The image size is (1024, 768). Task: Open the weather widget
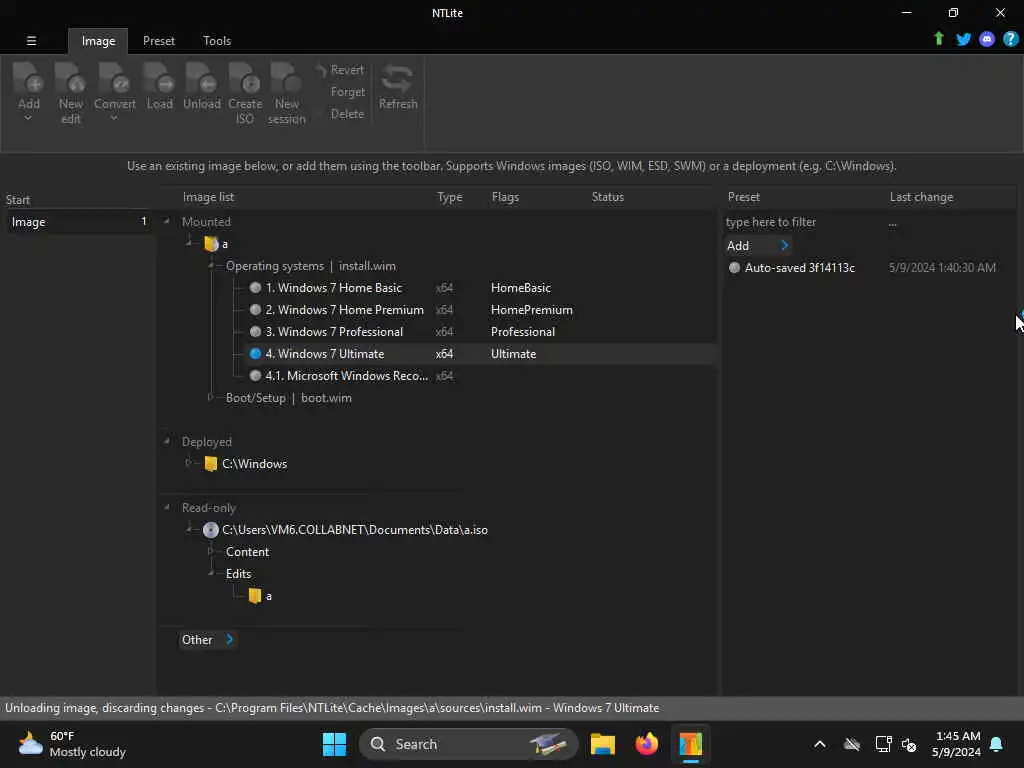(x=72, y=744)
